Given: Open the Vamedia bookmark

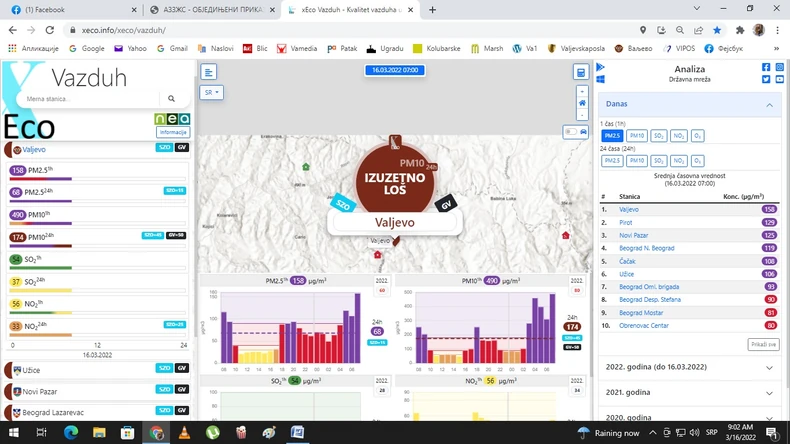Looking at the screenshot, I should click(297, 48).
